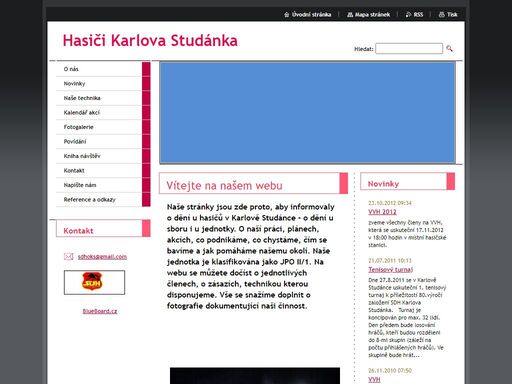The height and width of the screenshot is (384, 512).
Task: Click the printer icon for Tisk
Action: [x=441, y=15]
